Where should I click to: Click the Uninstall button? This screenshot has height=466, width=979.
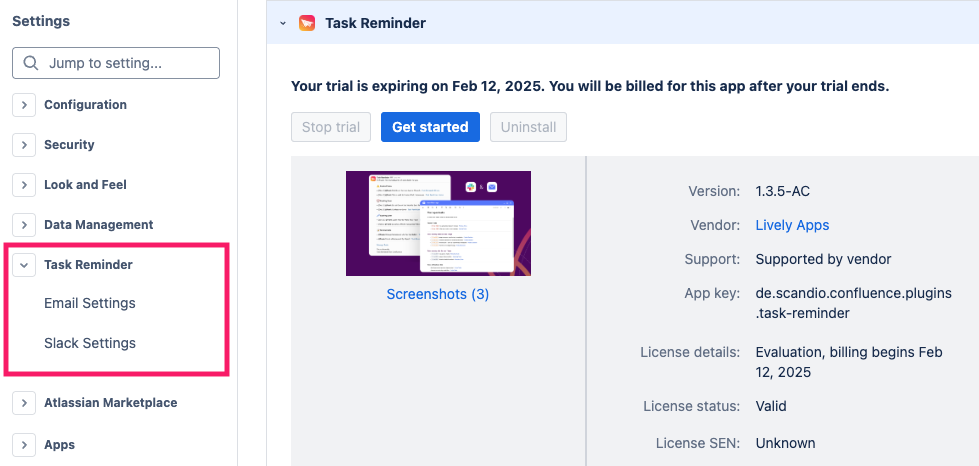[x=529, y=127]
